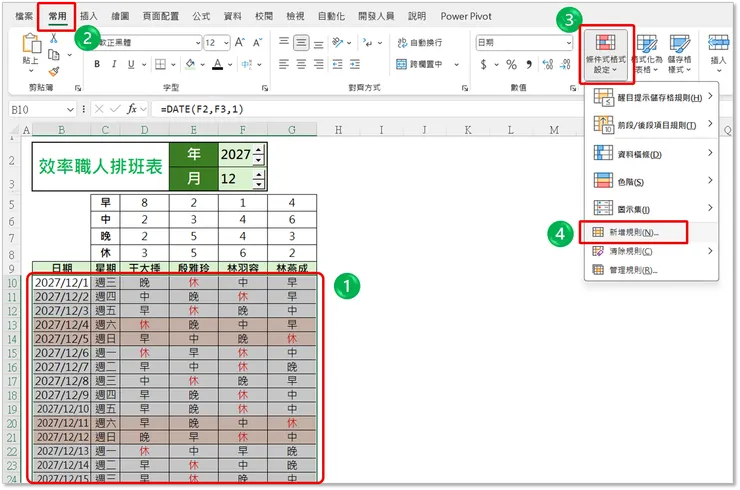Screen dimensions: 740x490
Task: Toggle 自動換行 wrap text
Action: coord(420,42)
